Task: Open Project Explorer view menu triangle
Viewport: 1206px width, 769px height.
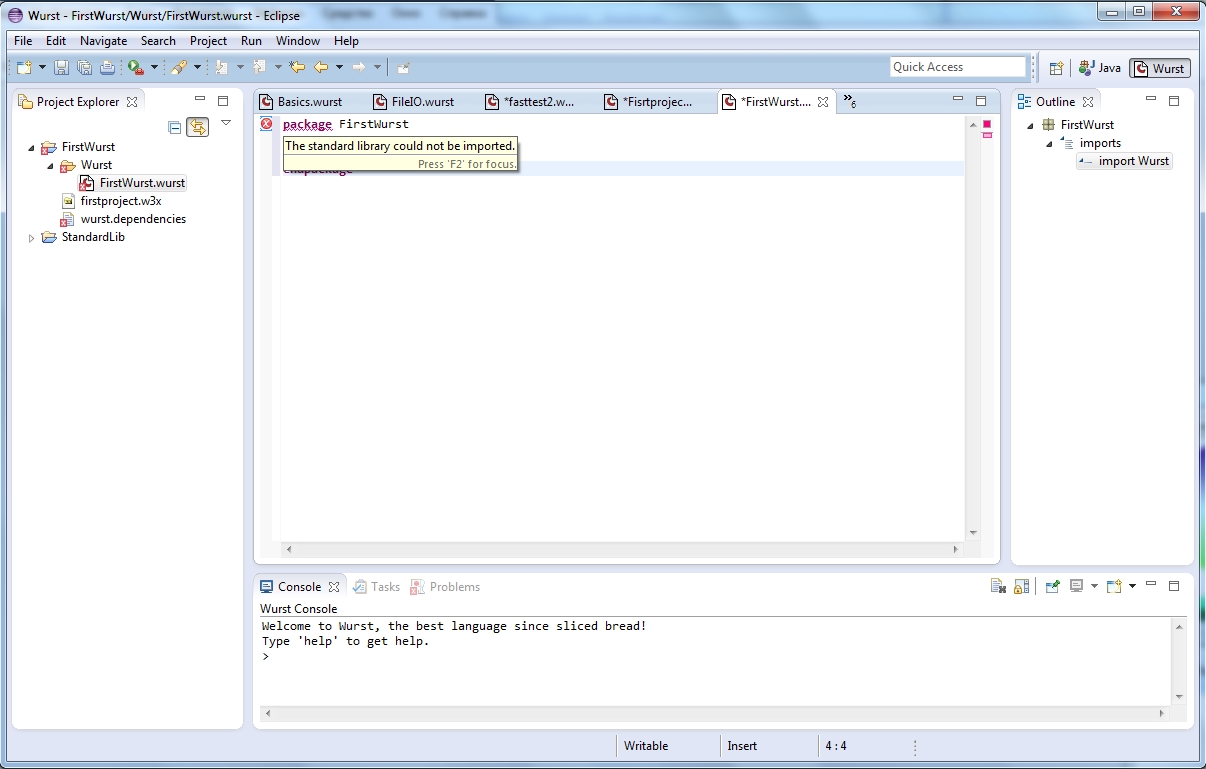Action: tap(226, 123)
